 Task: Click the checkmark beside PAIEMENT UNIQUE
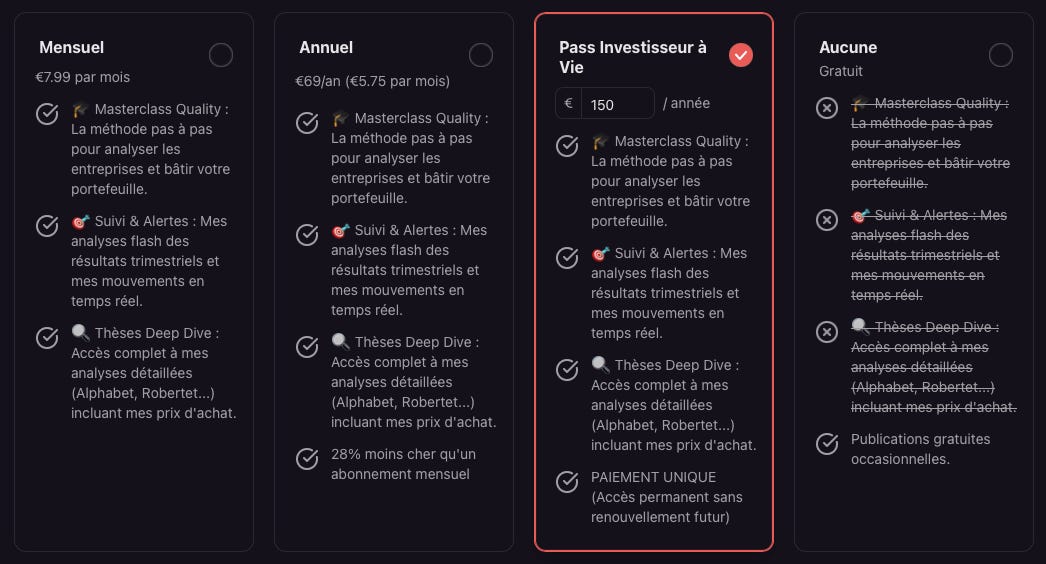pyautogui.click(x=567, y=481)
